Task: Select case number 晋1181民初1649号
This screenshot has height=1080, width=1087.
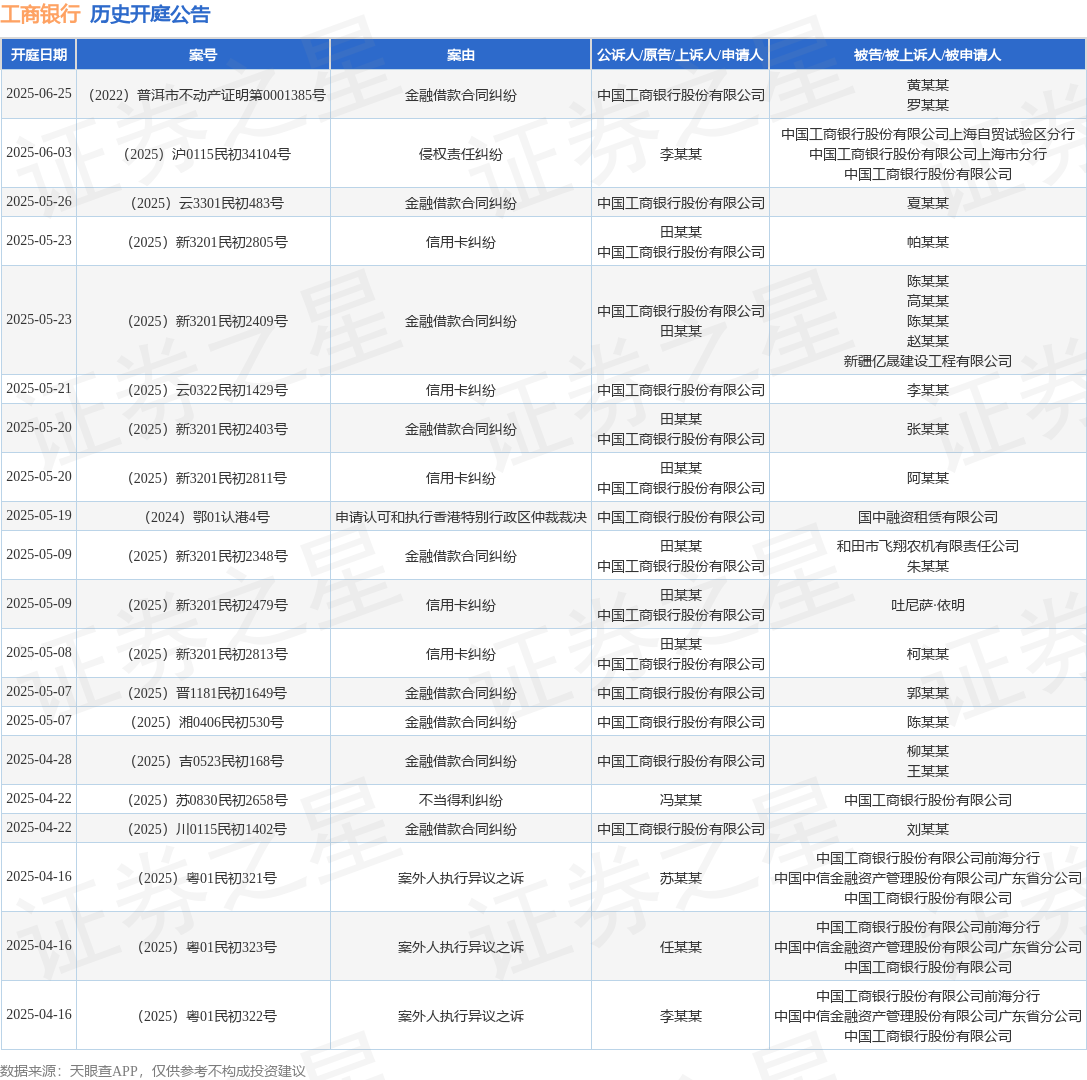Action: pos(207,693)
